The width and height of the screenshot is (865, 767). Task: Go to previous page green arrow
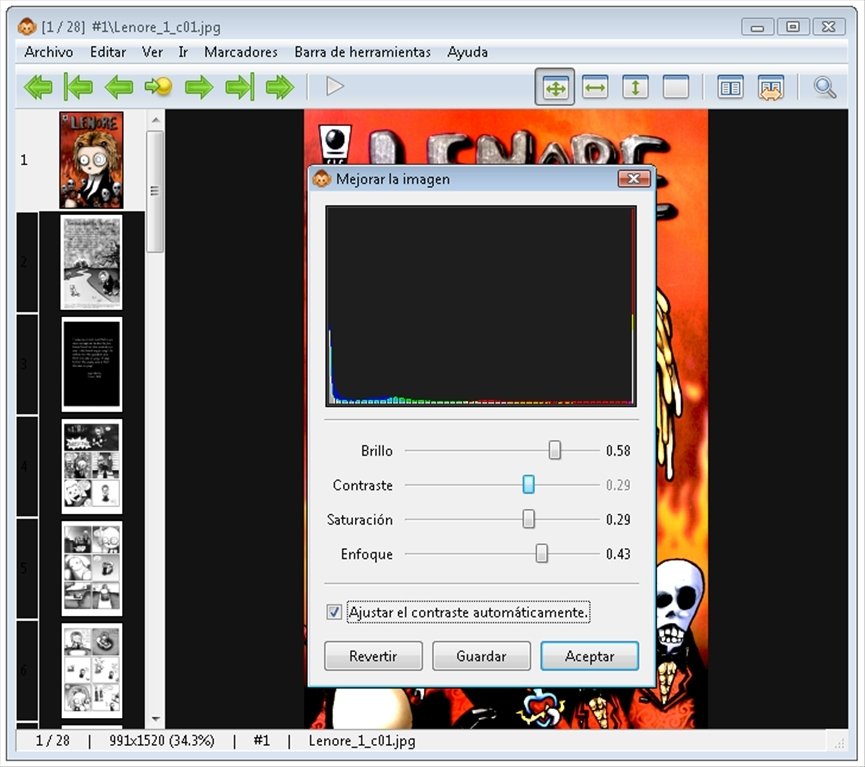119,87
